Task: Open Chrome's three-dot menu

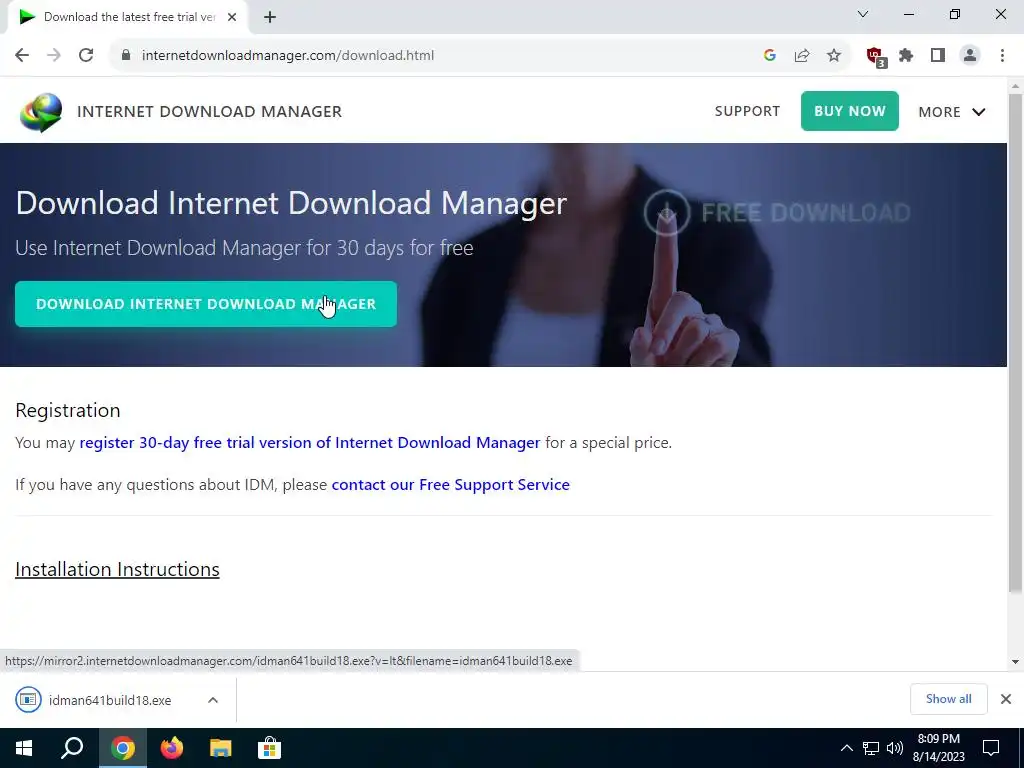Action: pyautogui.click(x=1002, y=56)
